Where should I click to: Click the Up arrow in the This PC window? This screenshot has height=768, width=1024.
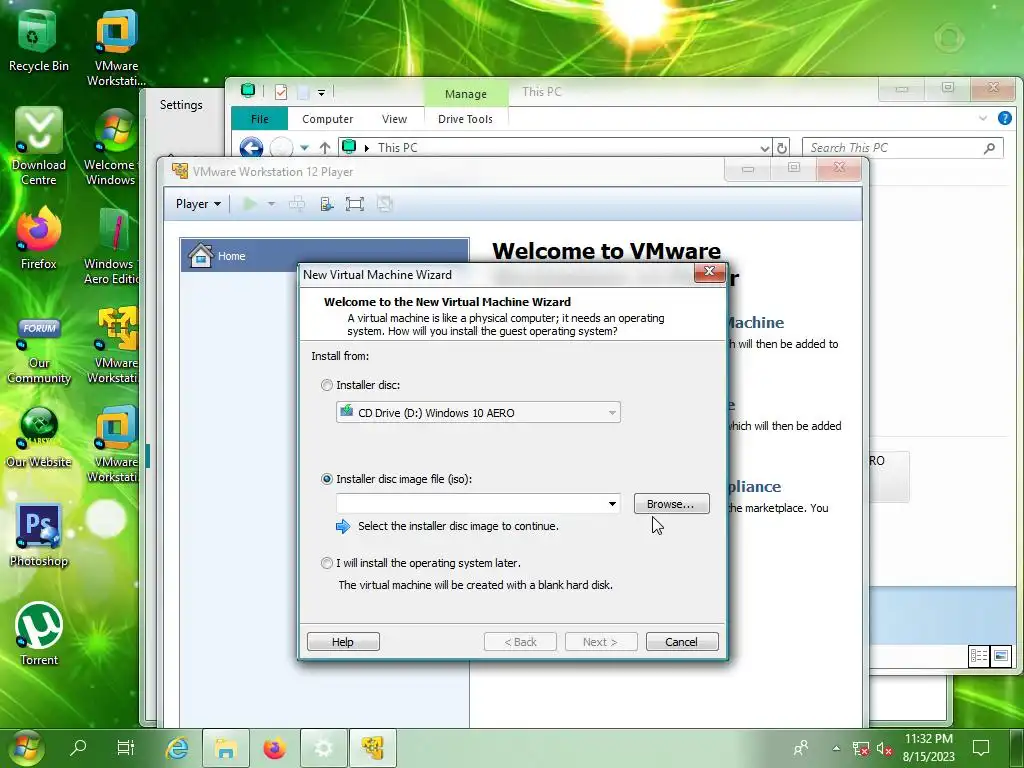point(325,148)
